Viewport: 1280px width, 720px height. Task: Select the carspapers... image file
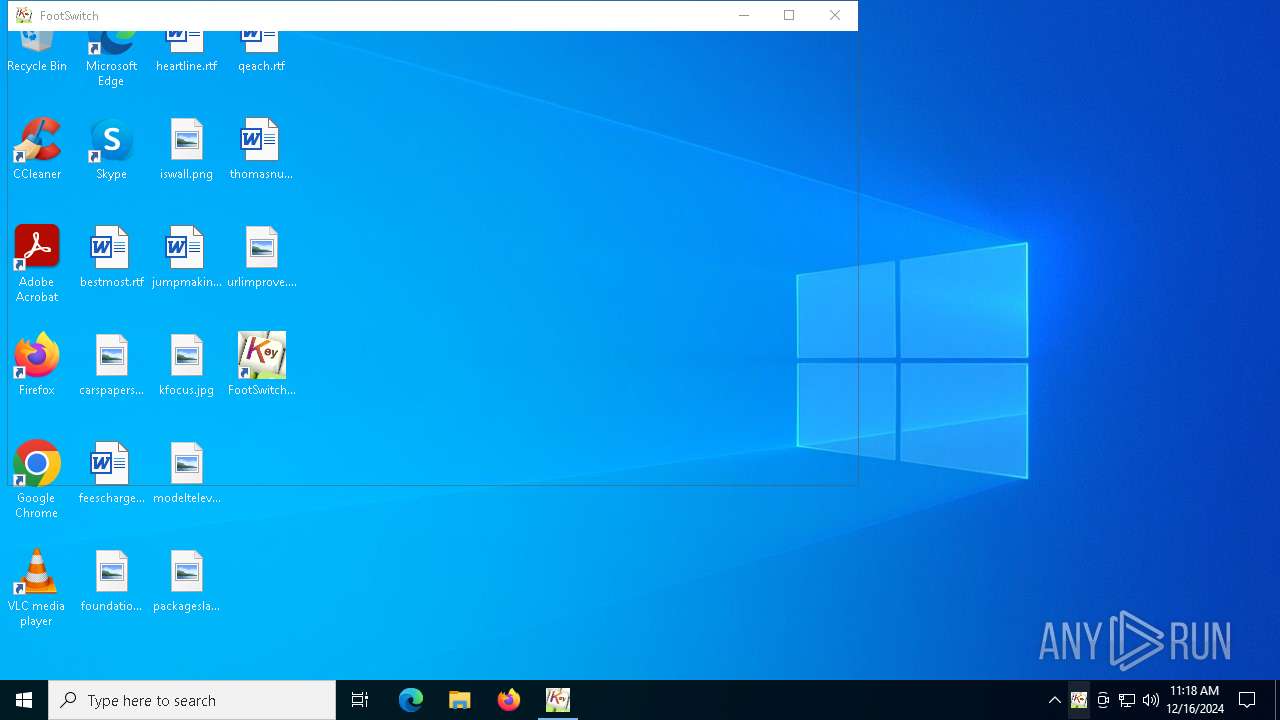tap(111, 365)
